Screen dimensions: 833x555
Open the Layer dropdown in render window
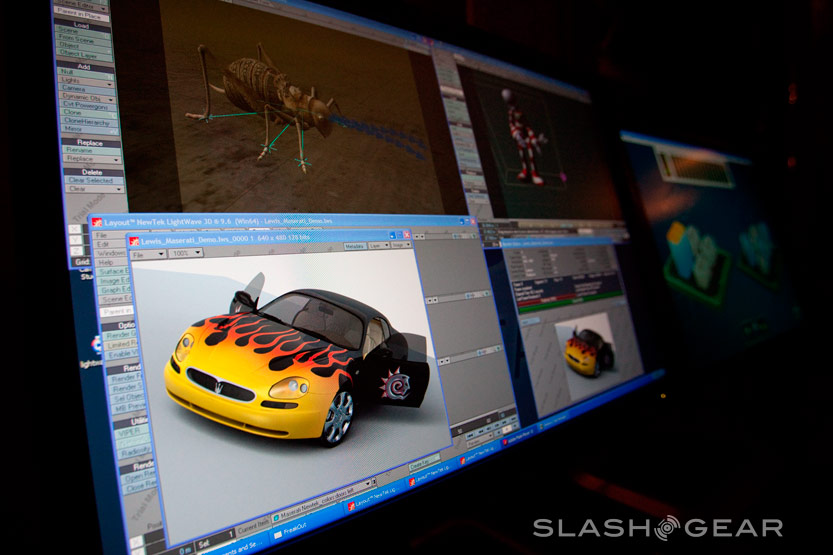378,245
